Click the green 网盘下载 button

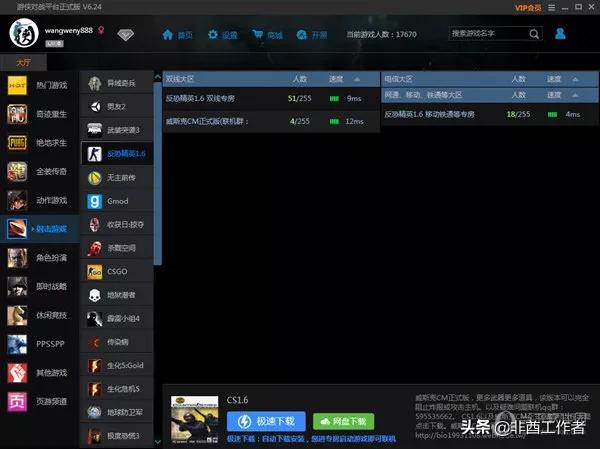click(x=343, y=421)
